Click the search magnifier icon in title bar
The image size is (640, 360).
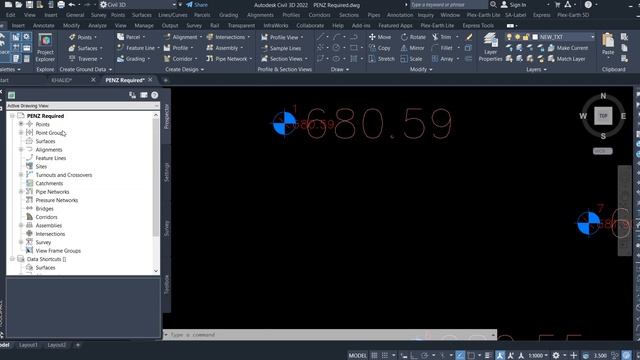click(x=493, y=4)
